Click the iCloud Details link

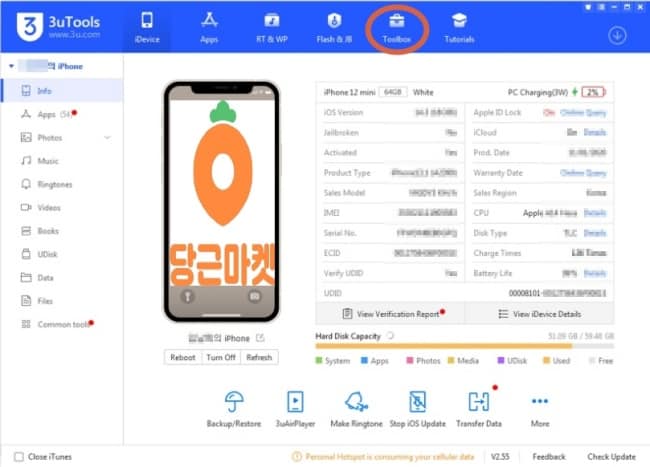(595, 132)
